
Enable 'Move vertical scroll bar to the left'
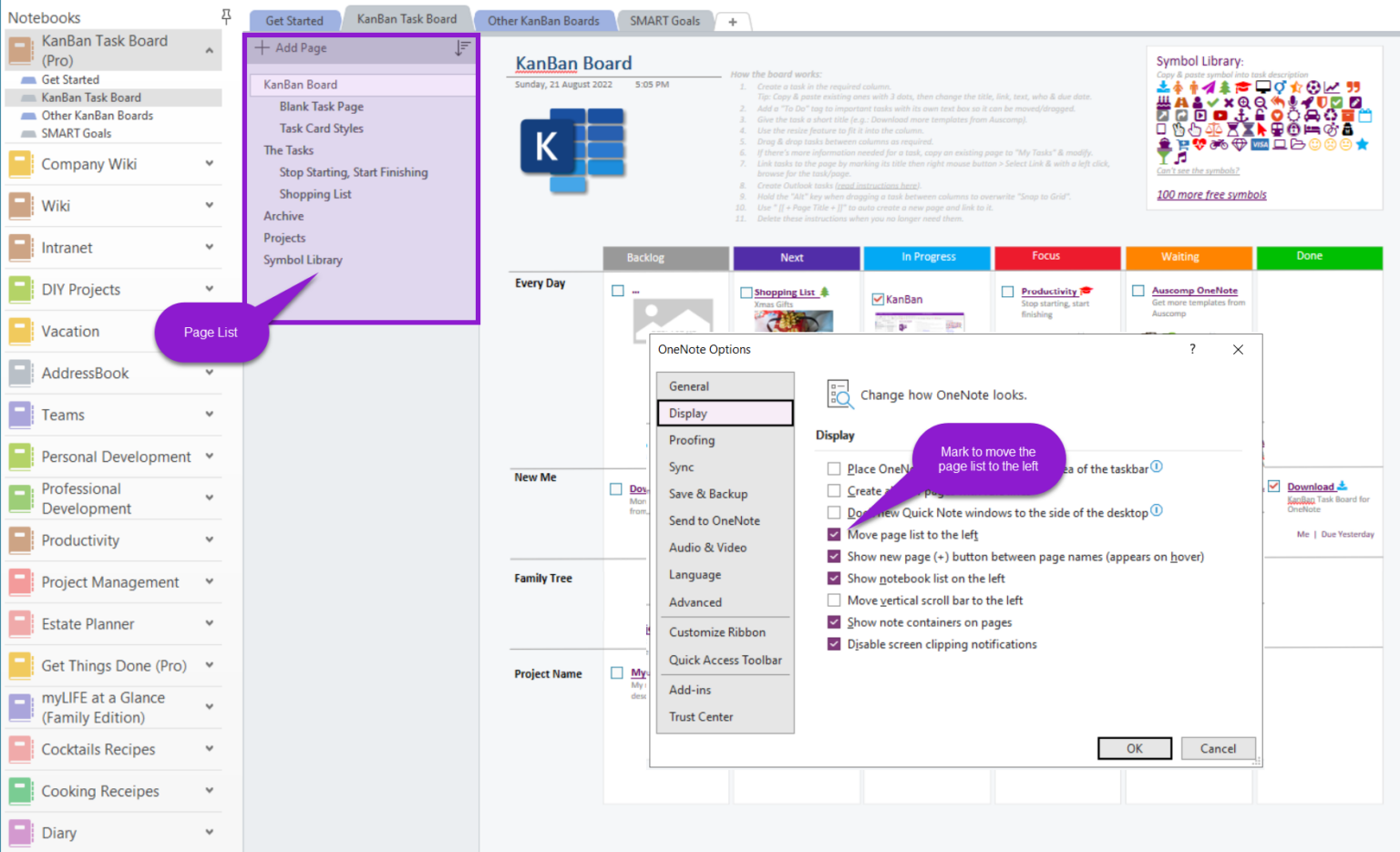(x=834, y=600)
